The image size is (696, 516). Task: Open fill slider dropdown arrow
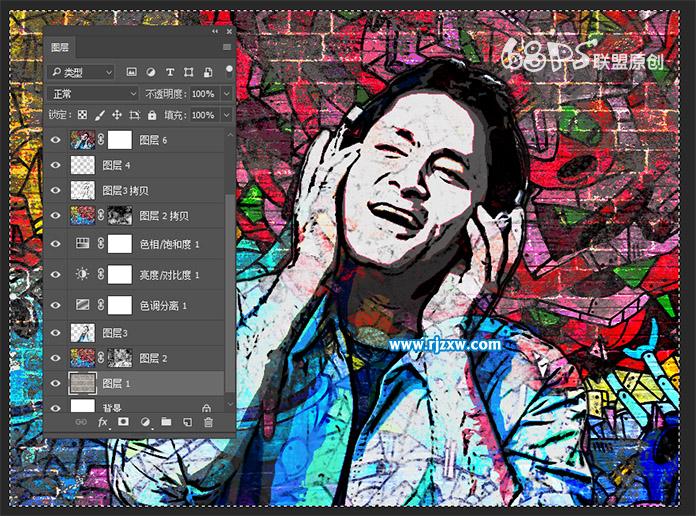click(x=227, y=115)
